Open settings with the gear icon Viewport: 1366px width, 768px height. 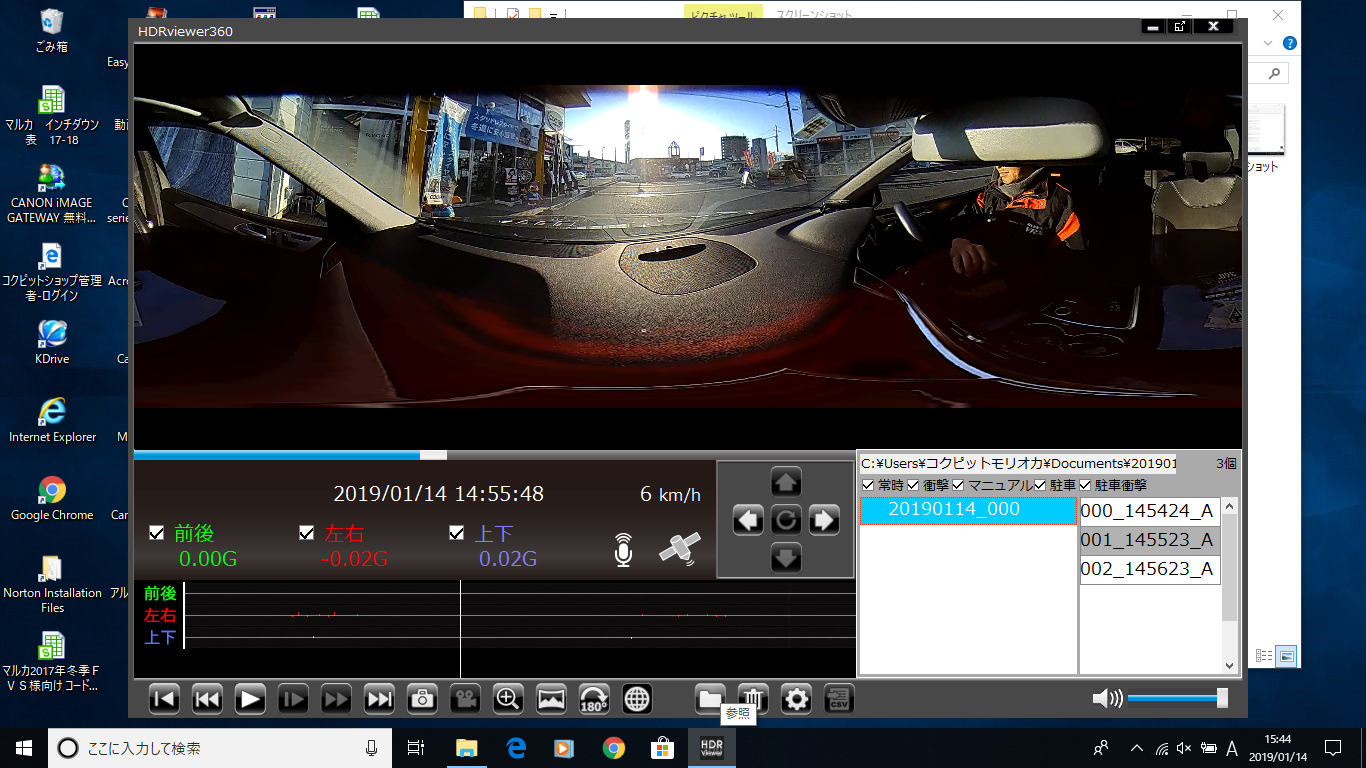click(x=796, y=698)
